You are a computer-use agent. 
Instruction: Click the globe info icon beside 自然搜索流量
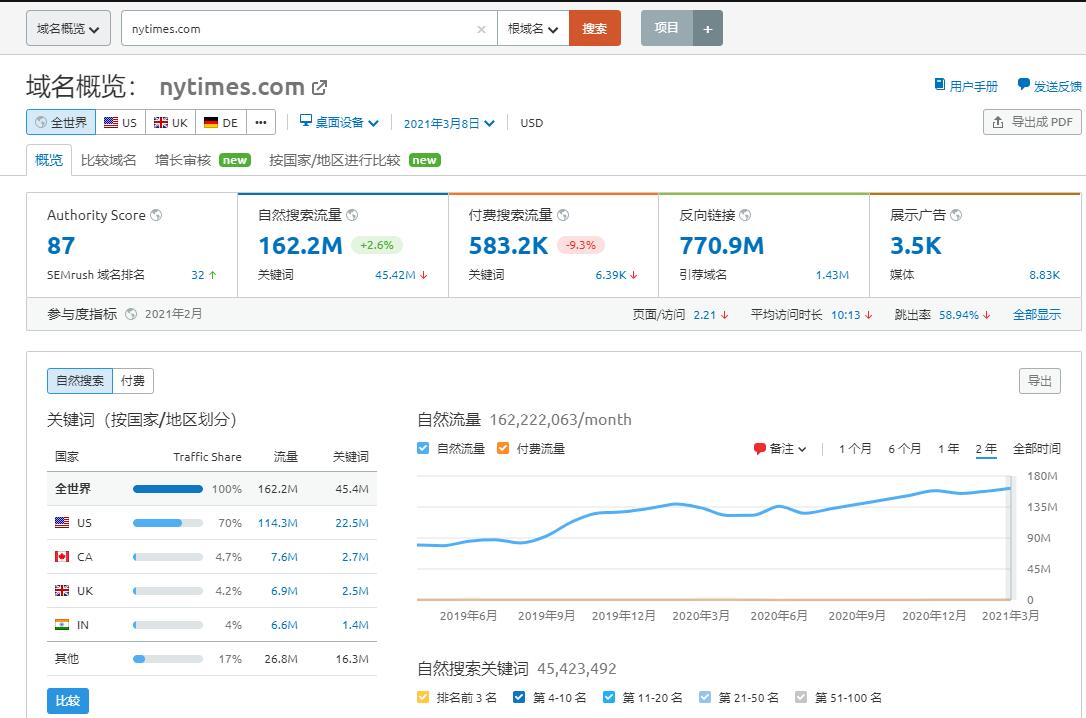click(352, 215)
